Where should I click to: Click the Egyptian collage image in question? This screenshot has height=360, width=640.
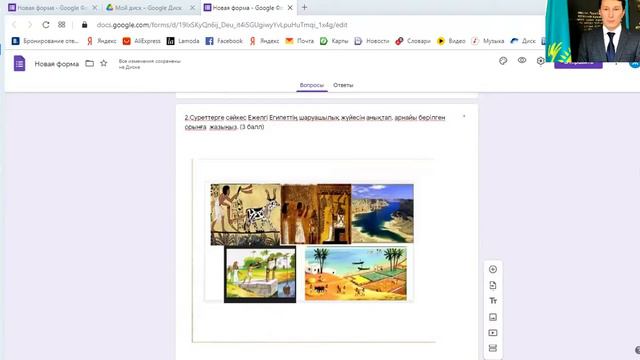point(312,243)
